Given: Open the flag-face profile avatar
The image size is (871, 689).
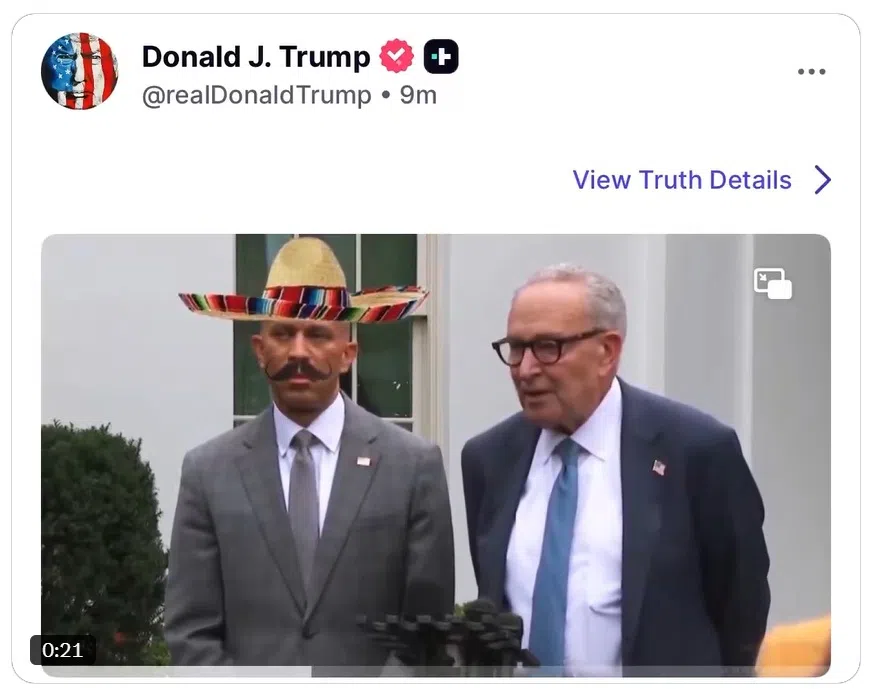Looking at the screenshot, I should (79, 71).
